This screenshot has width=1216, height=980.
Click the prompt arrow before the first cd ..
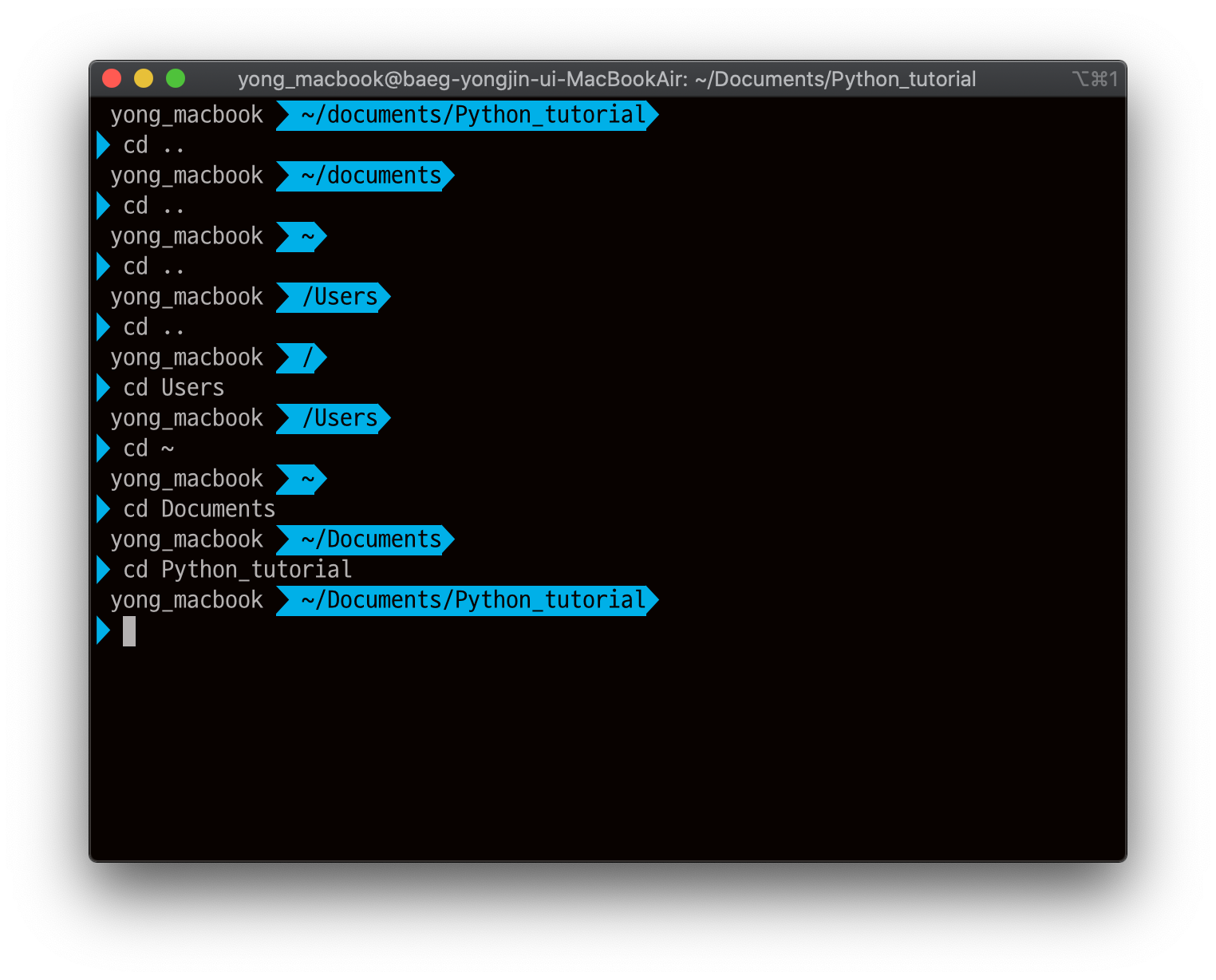[x=104, y=144]
